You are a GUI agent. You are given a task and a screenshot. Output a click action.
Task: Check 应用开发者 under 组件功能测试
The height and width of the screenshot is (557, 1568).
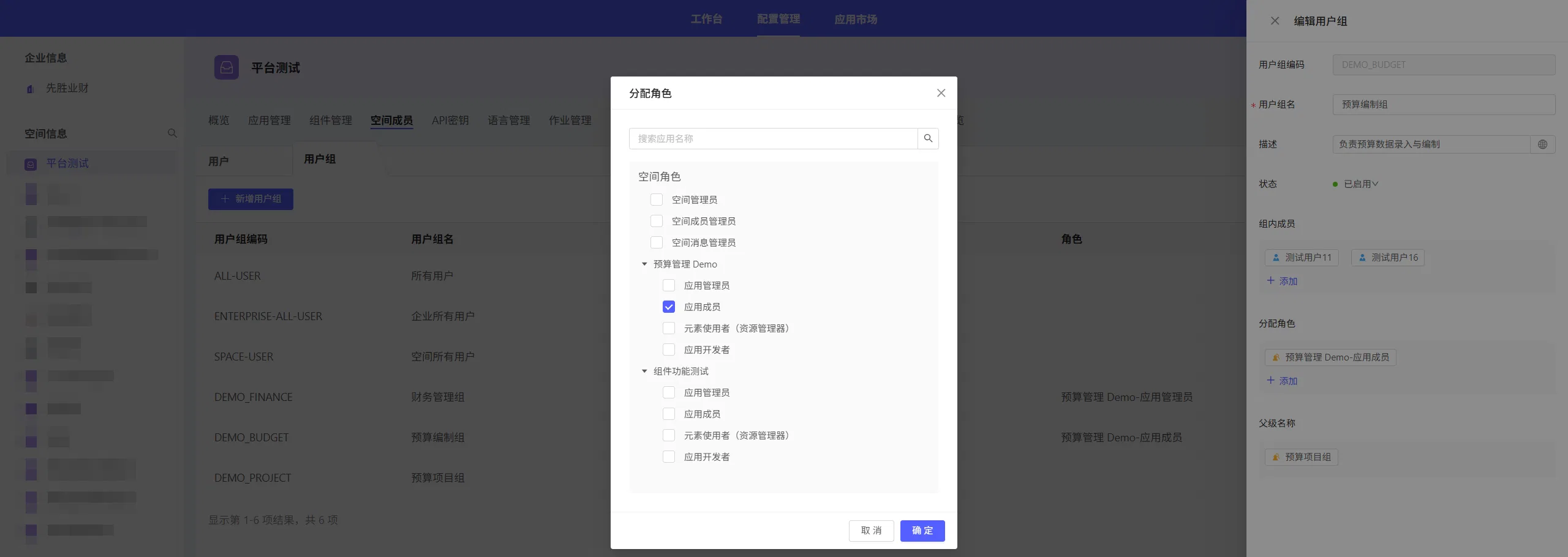click(x=669, y=457)
